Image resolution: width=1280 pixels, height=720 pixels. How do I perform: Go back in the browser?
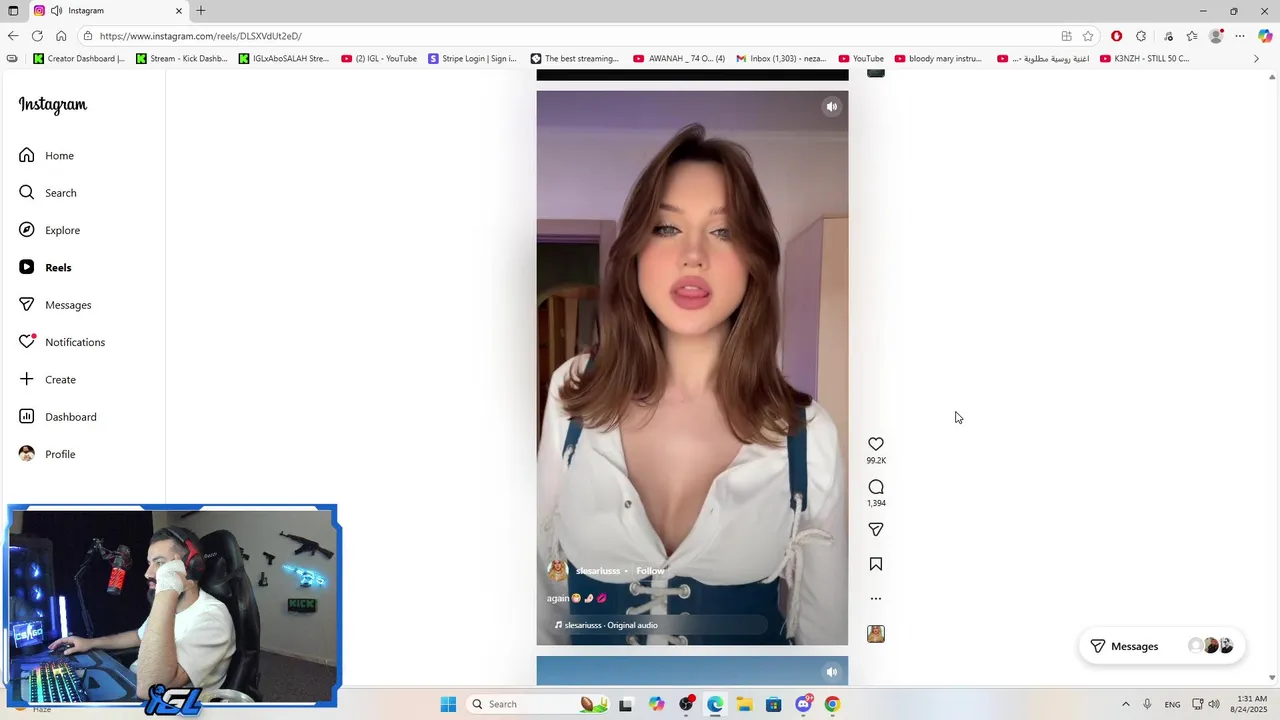13,36
